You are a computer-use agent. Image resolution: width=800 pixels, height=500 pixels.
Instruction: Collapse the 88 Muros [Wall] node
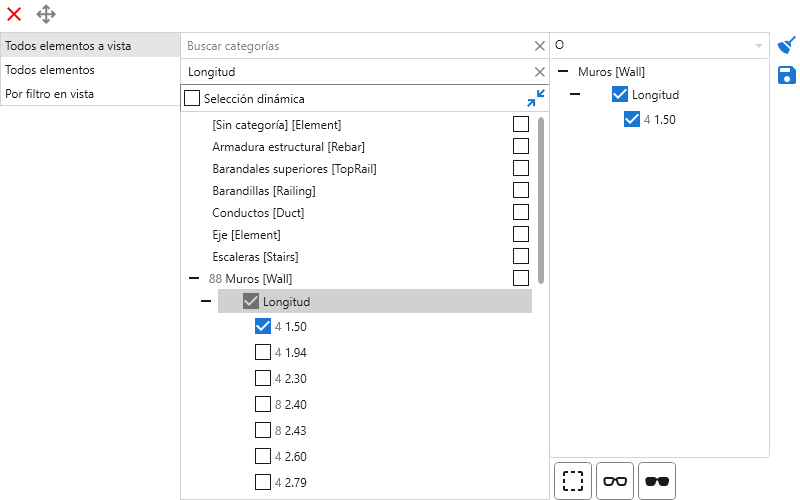192,279
